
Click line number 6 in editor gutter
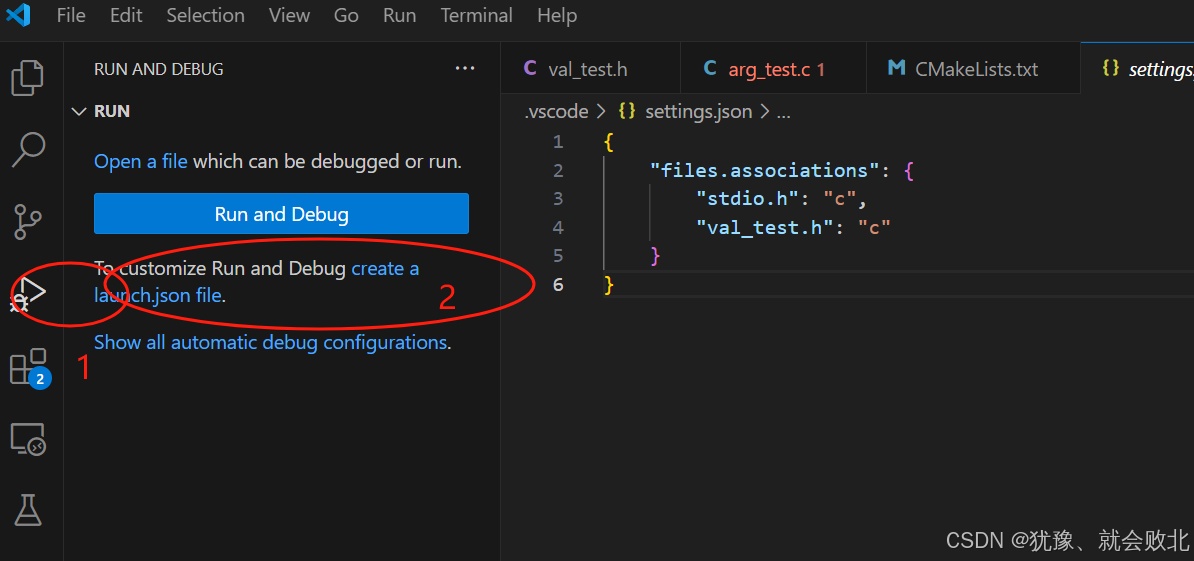[x=558, y=285]
